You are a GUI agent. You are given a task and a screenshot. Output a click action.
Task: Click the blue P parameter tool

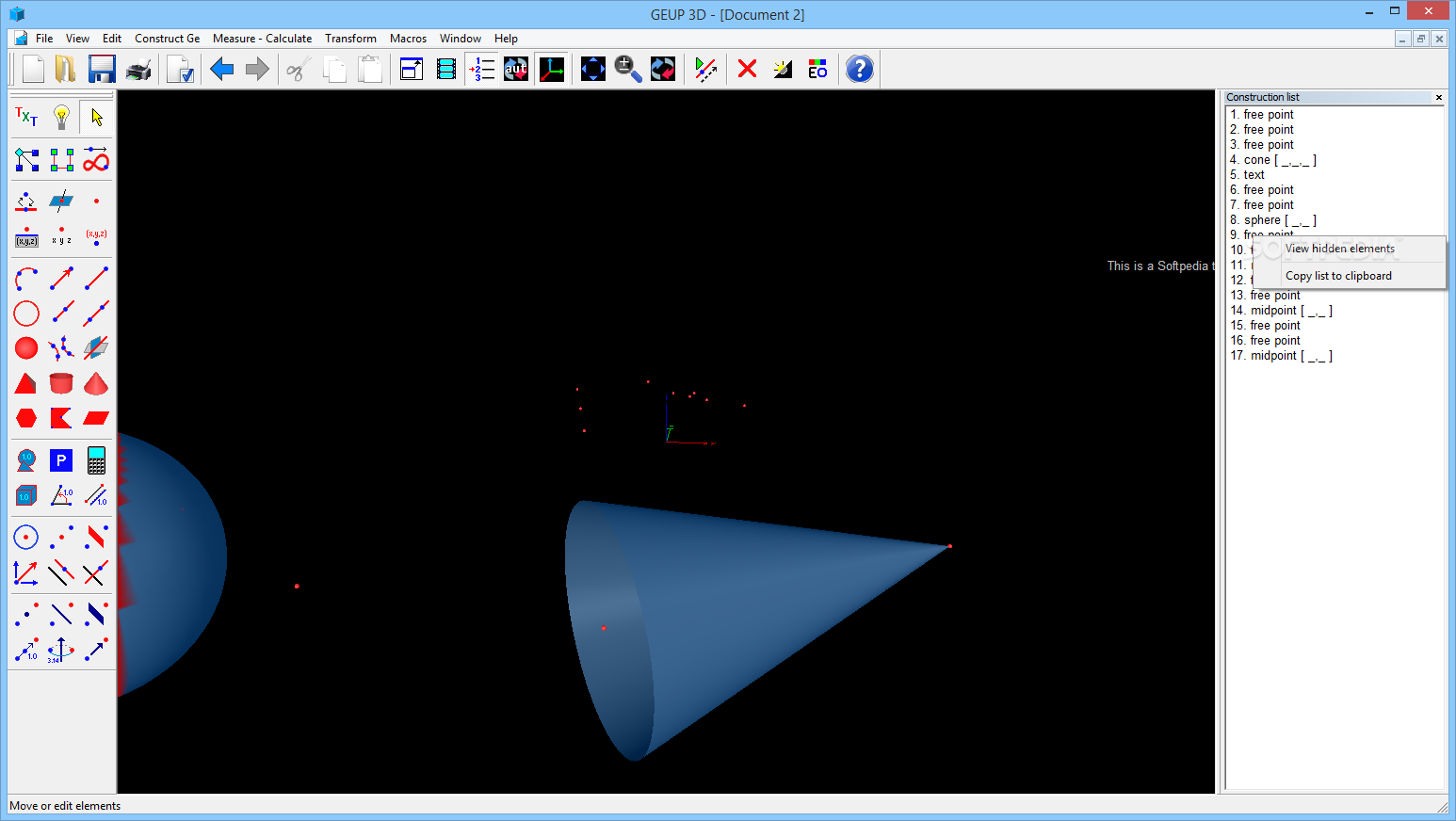(x=61, y=460)
